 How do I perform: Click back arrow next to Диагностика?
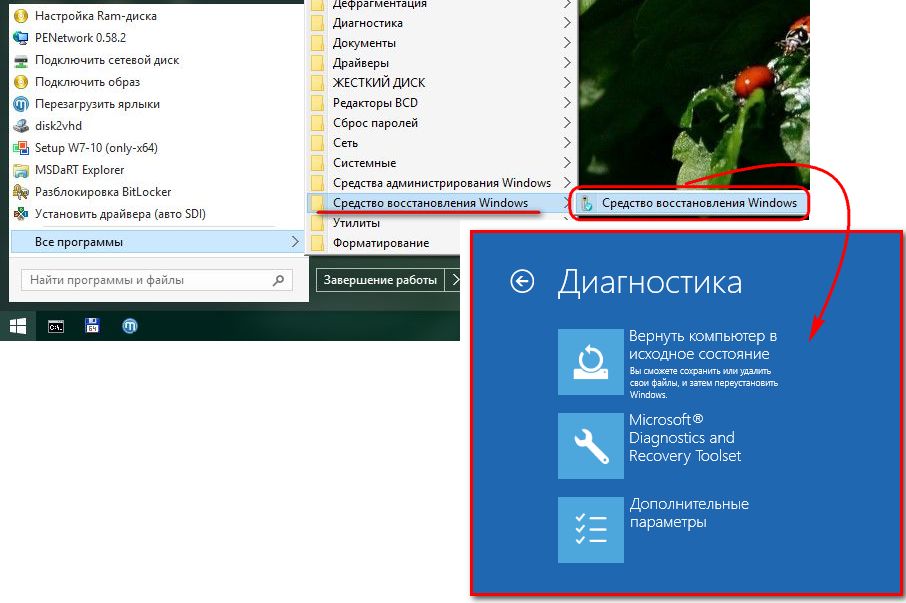point(522,282)
